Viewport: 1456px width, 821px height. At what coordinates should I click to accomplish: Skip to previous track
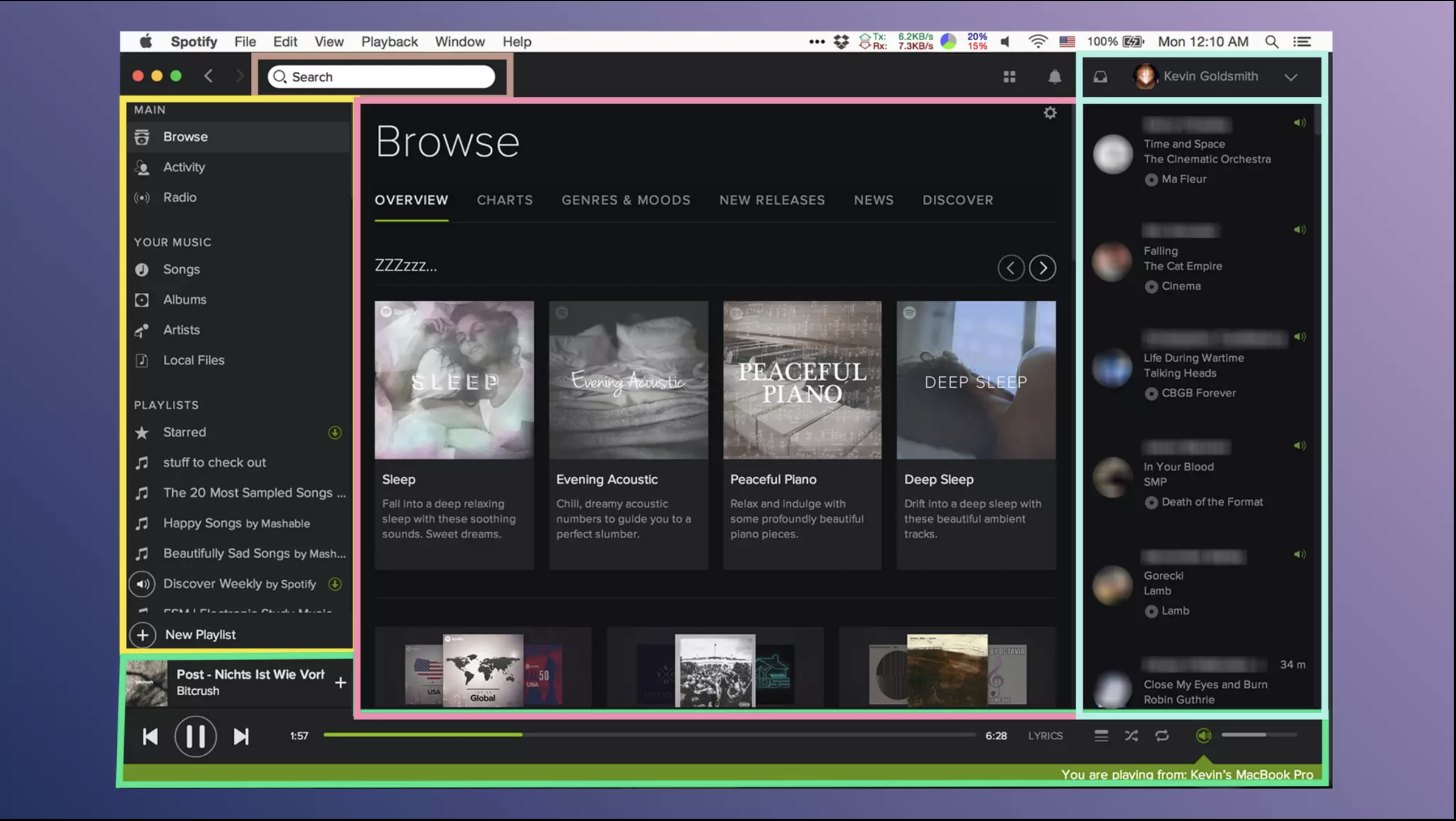[x=150, y=737]
